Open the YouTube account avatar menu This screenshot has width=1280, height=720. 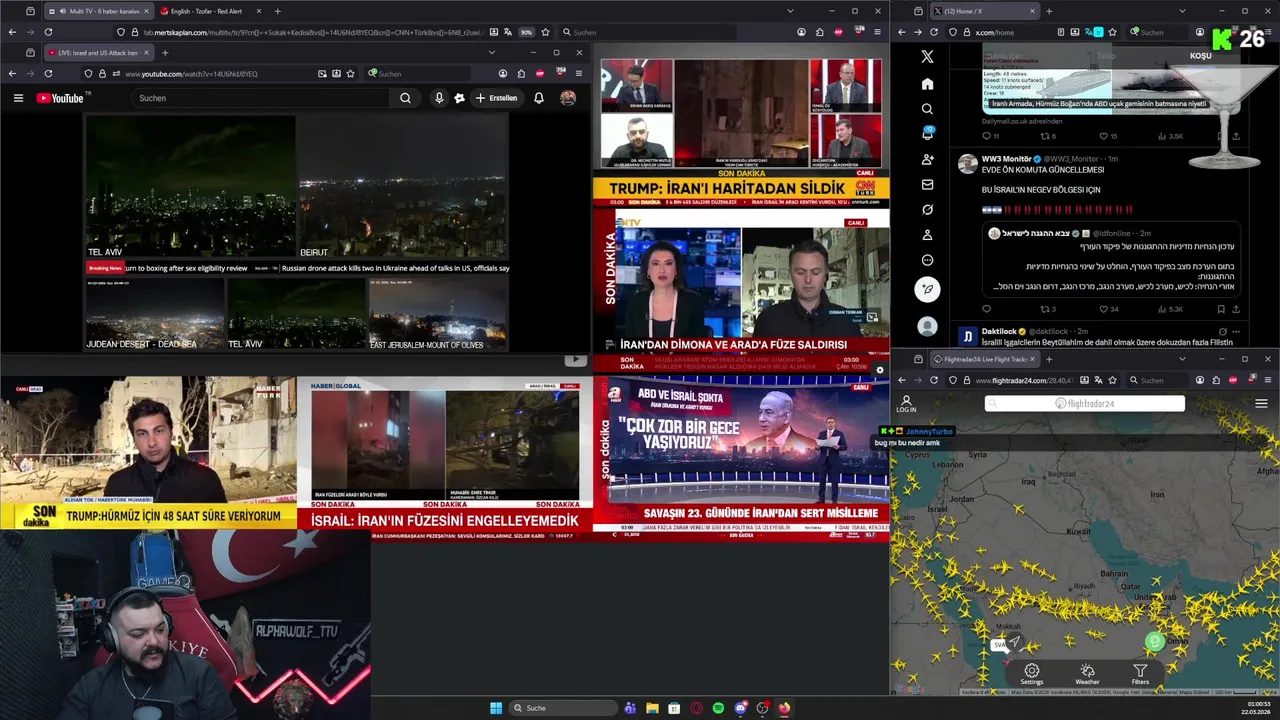tap(568, 98)
